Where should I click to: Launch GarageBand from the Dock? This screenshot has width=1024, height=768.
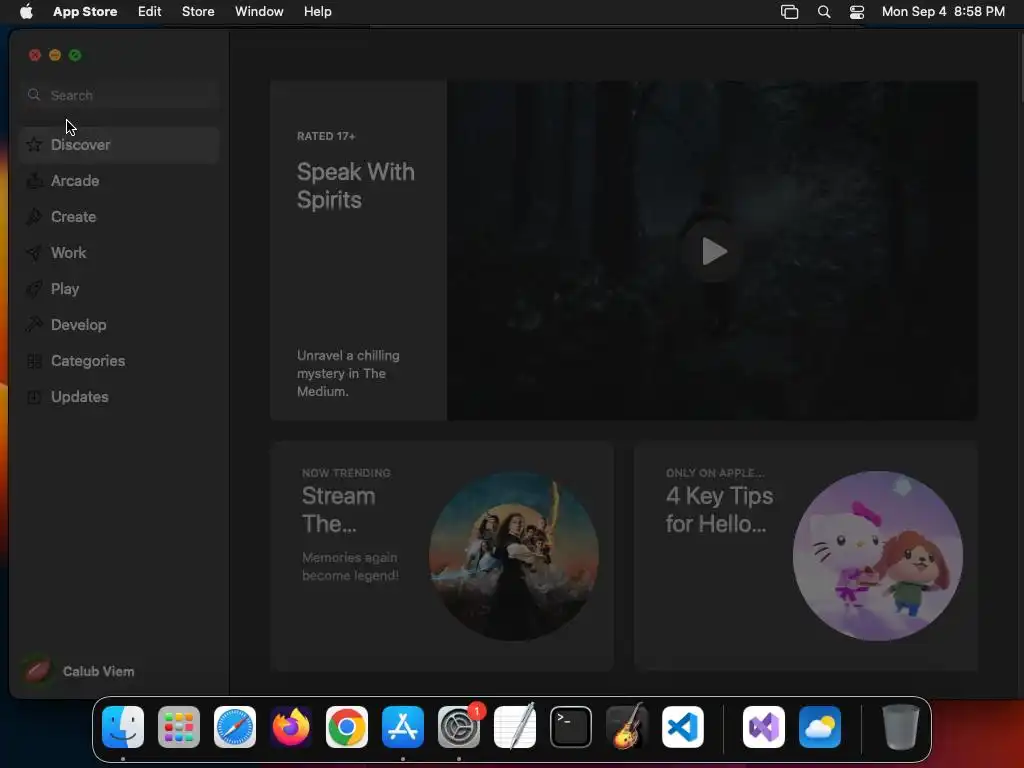(x=627, y=727)
